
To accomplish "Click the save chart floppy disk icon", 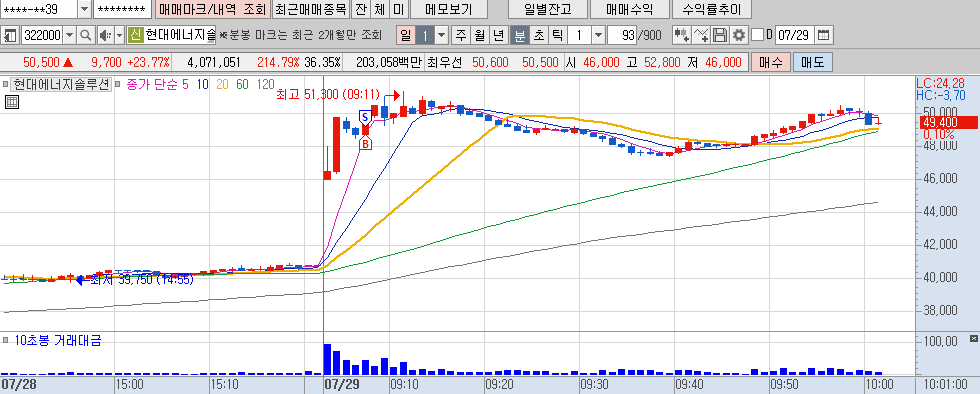I will (x=721, y=35).
